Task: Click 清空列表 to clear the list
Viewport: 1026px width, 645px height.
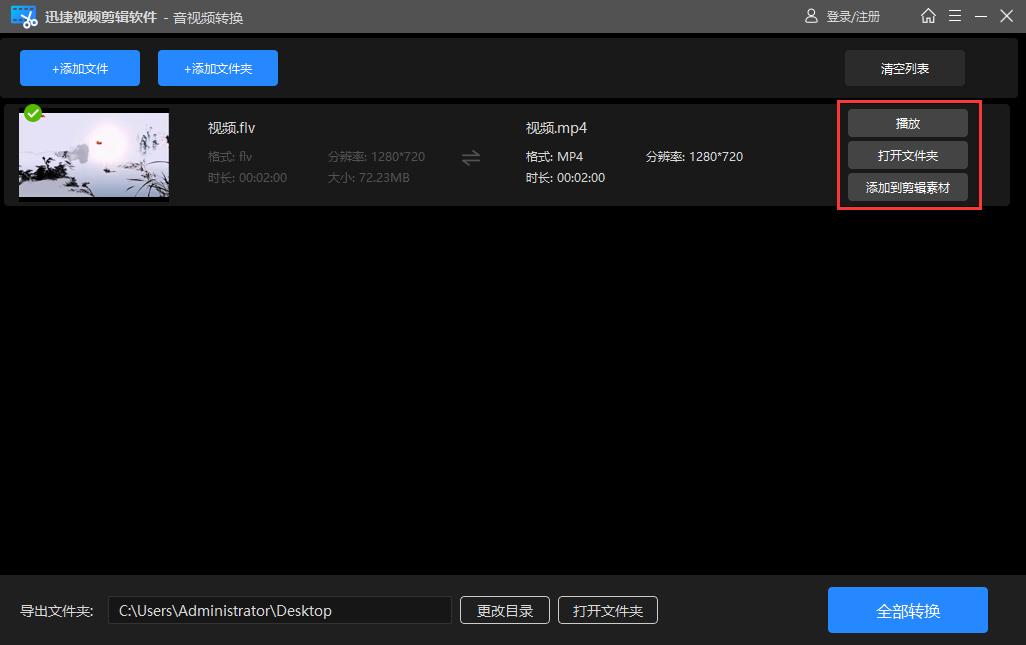Action: click(x=905, y=67)
